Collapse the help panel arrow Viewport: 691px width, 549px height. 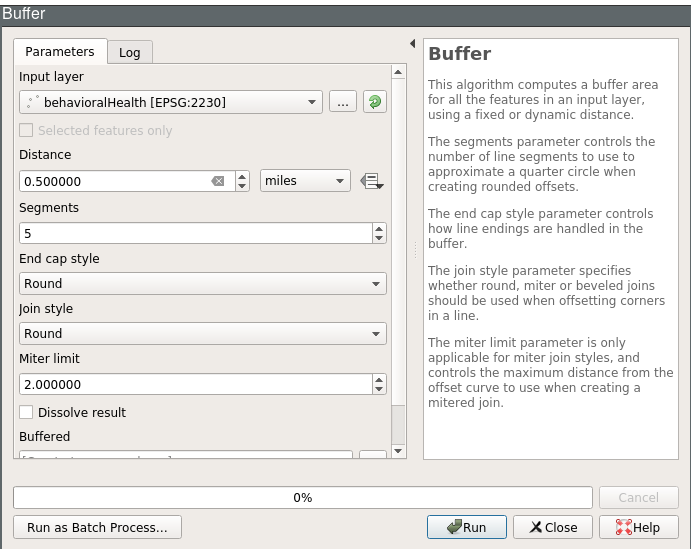[412, 44]
